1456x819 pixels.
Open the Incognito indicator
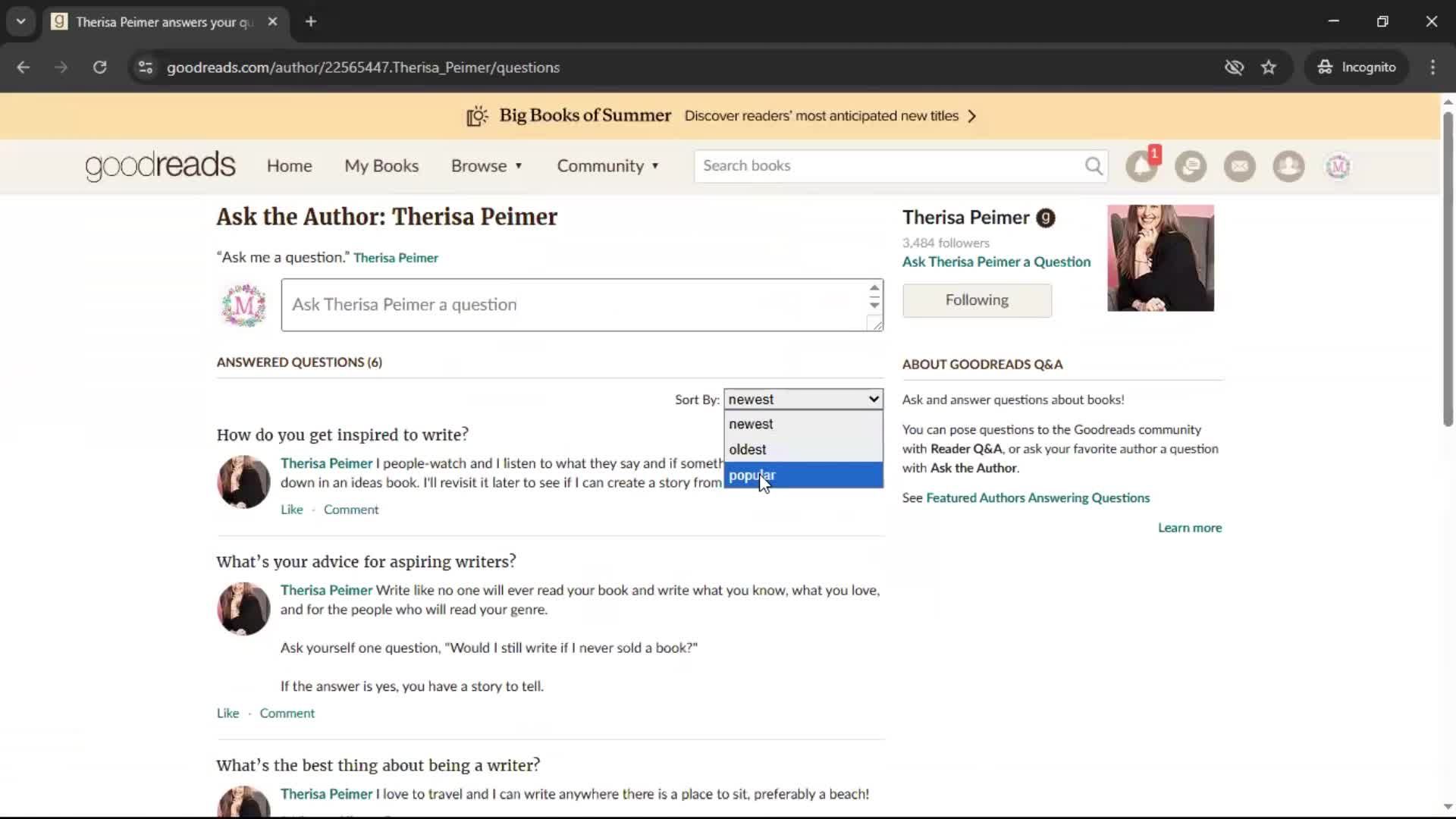point(1357,67)
